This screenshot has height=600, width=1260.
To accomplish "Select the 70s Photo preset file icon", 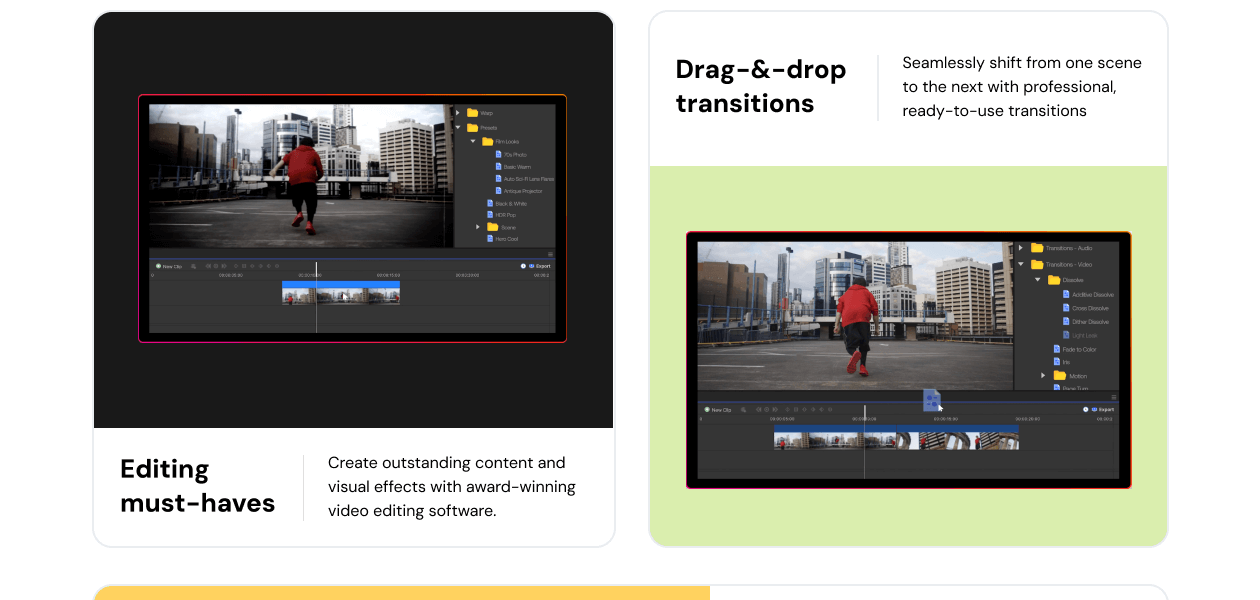I will tap(498, 154).
